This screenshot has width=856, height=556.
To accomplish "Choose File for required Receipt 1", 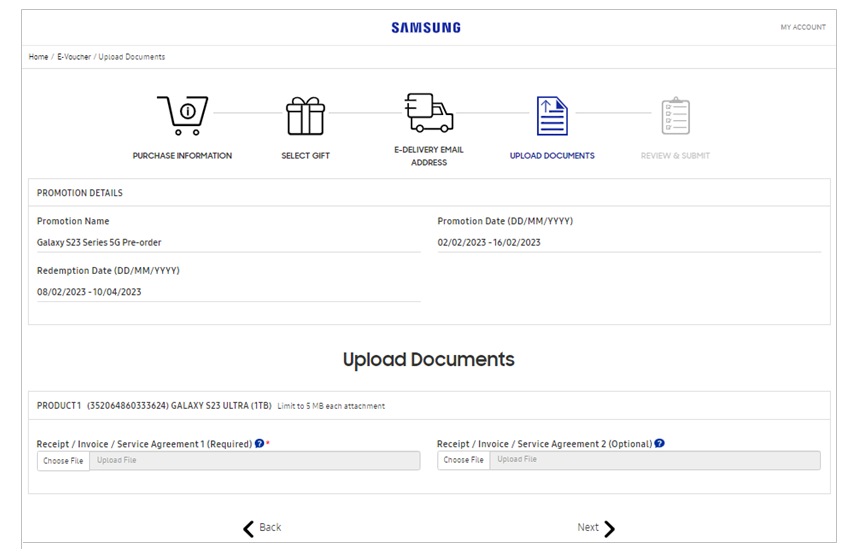I will tap(63, 461).
